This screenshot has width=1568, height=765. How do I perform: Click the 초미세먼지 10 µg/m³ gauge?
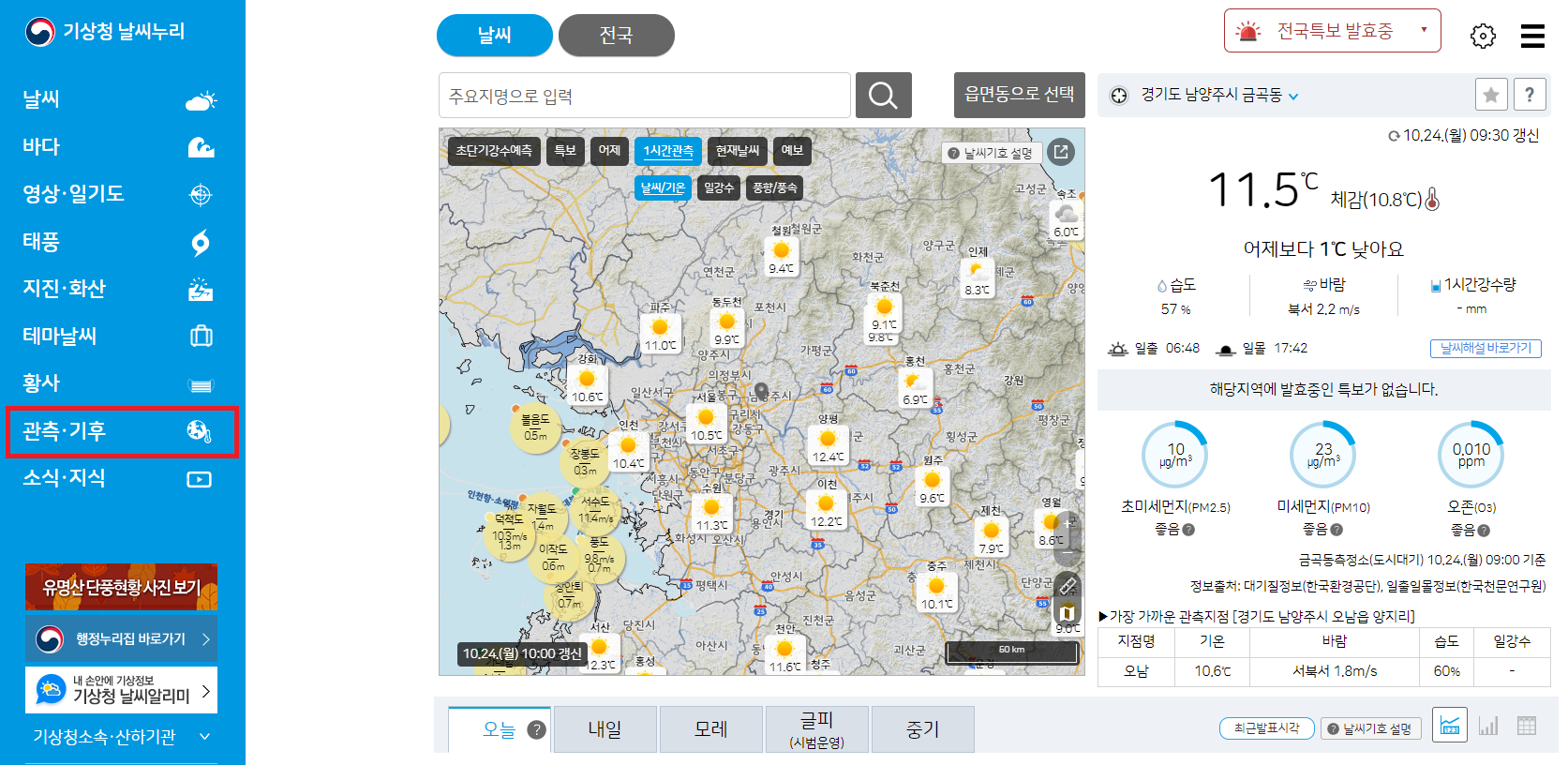pos(1175,455)
